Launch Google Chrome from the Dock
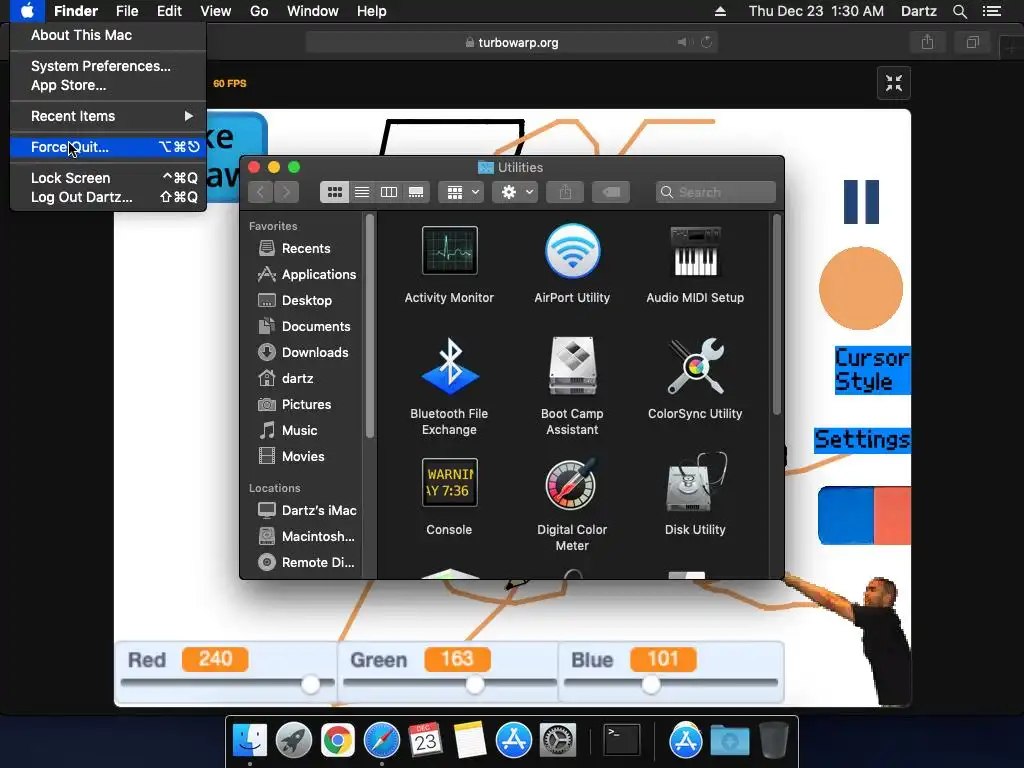Viewport: 1024px width, 768px height. click(337, 740)
